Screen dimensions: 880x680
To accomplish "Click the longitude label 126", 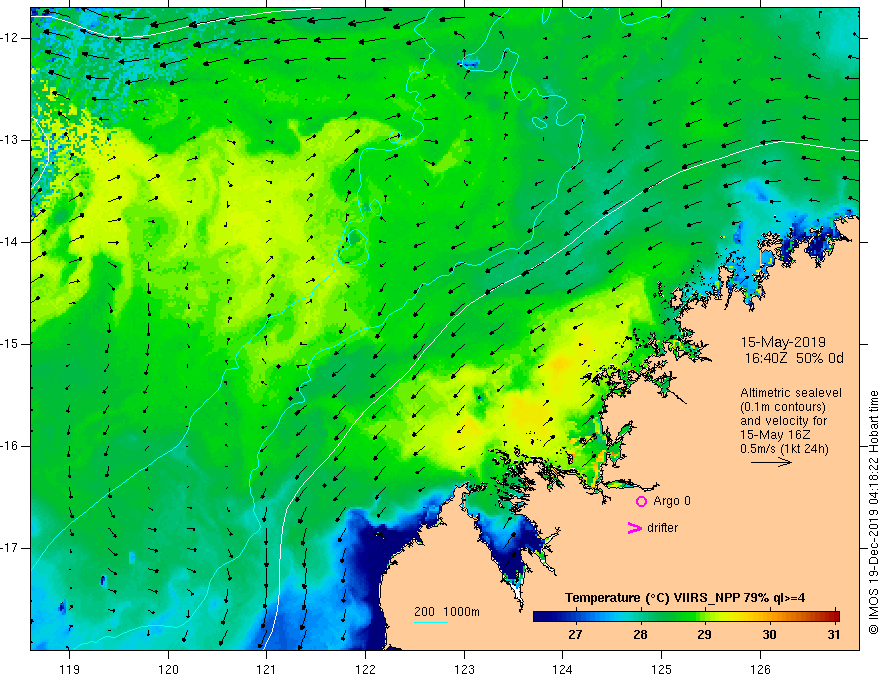I will click(760, 669).
